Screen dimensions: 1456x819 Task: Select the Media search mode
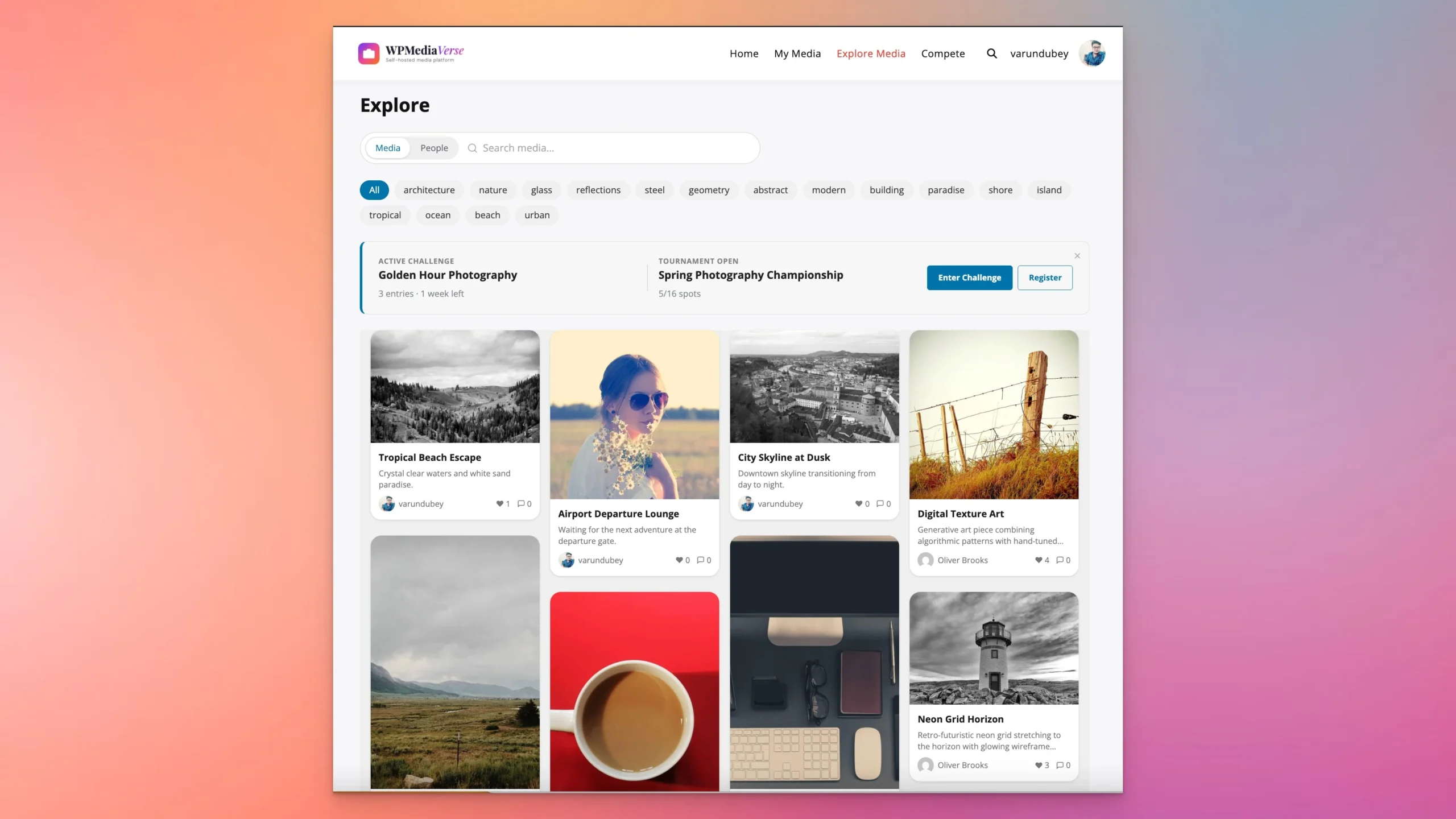coord(388,147)
